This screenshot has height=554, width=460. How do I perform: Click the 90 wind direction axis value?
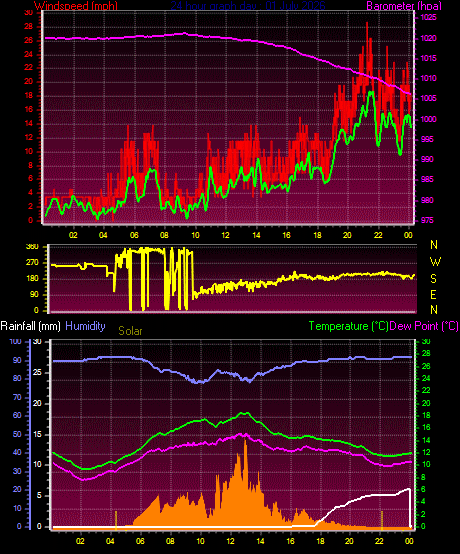point(34,295)
